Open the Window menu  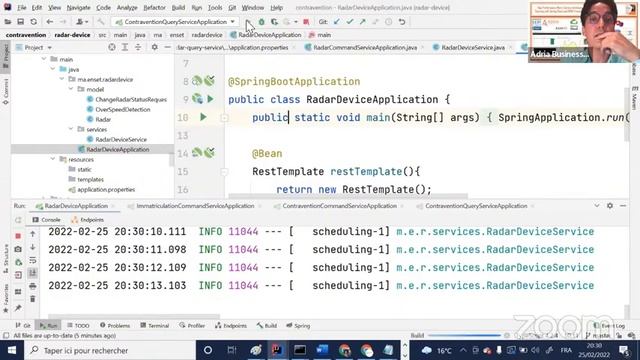[253, 7]
